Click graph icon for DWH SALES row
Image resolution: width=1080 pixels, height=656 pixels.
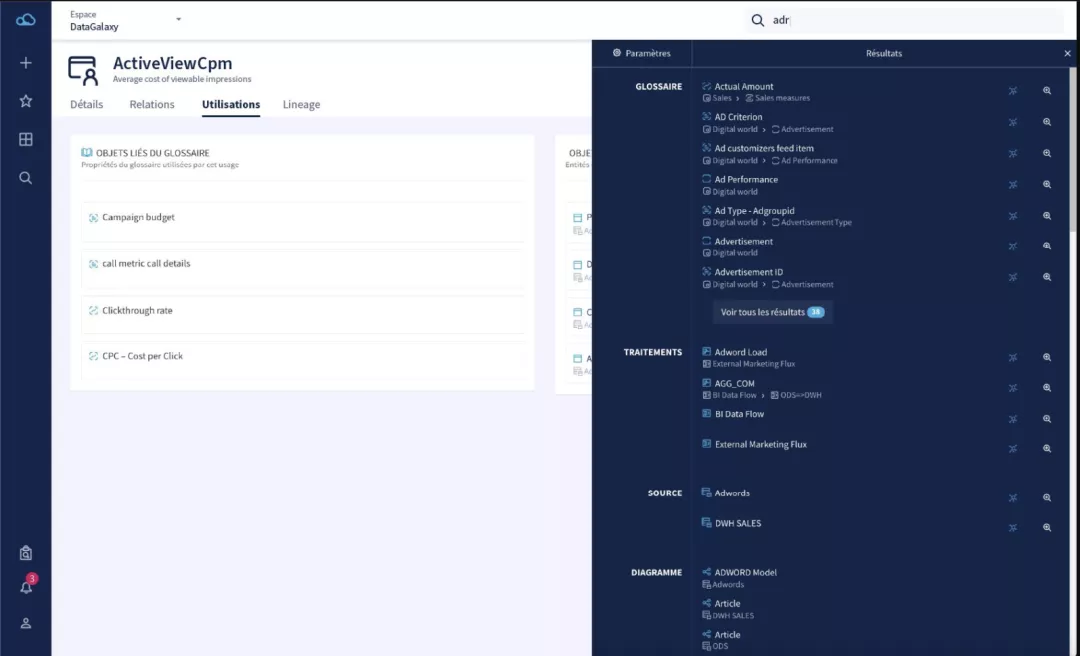point(1012,528)
